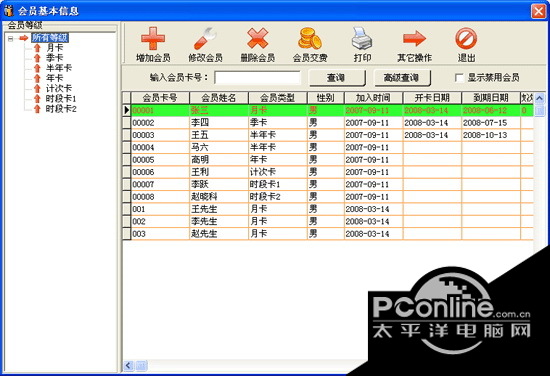Close the 会员基本信息 window
Viewport: 550px width, 376px height.
[x=538, y=11]
